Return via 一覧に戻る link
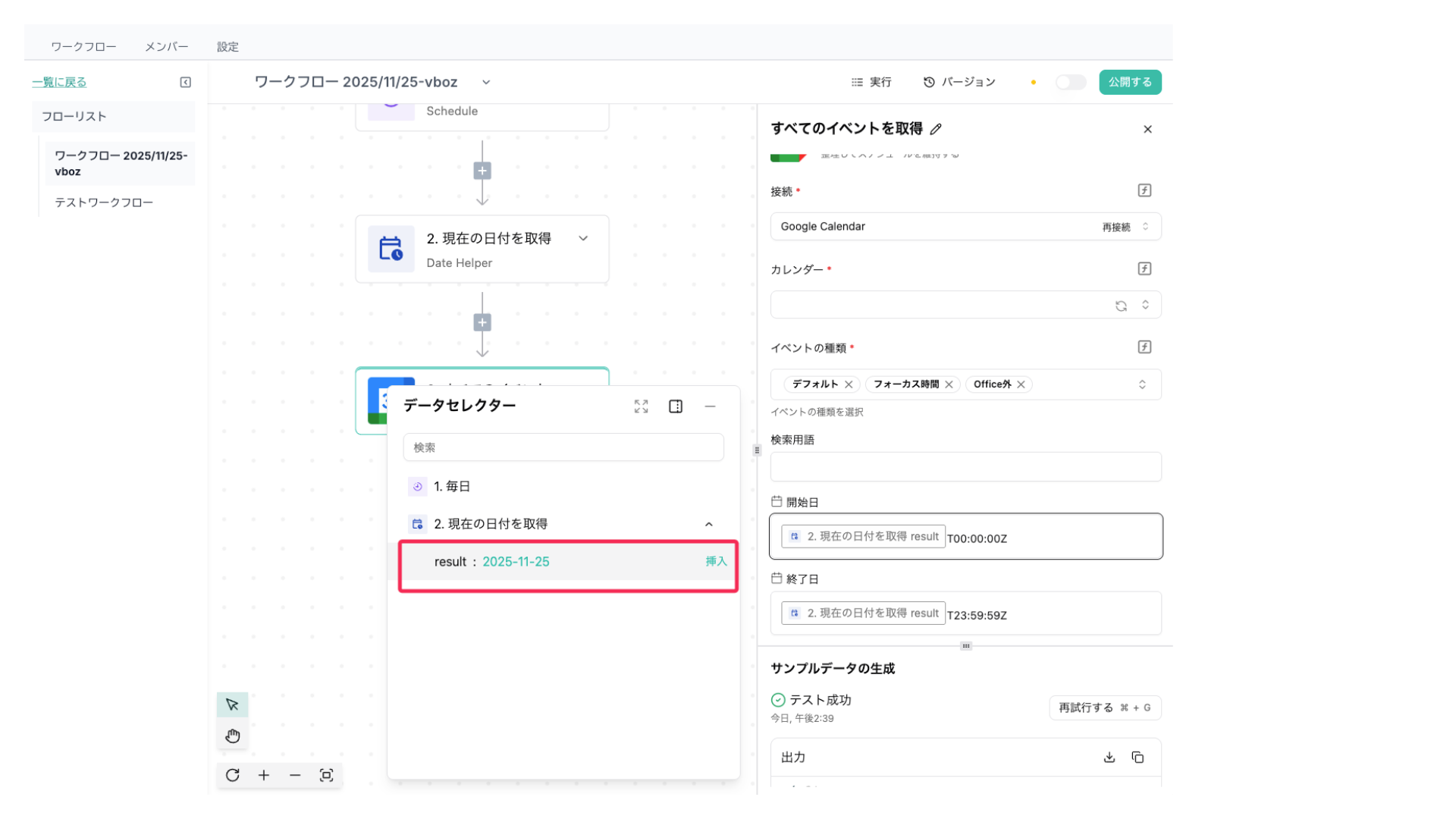This screenshot has height=819, width=1456. (59, 82)
